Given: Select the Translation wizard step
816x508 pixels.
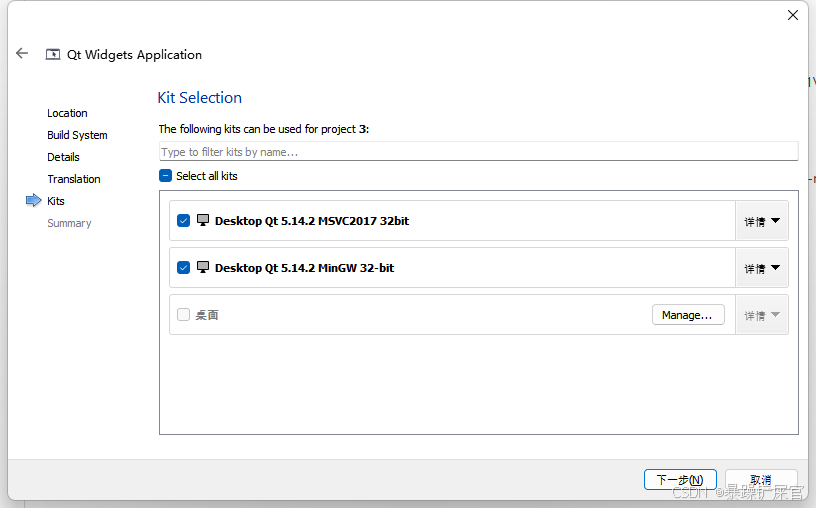Looking at the screenshot, I should 73,179.
